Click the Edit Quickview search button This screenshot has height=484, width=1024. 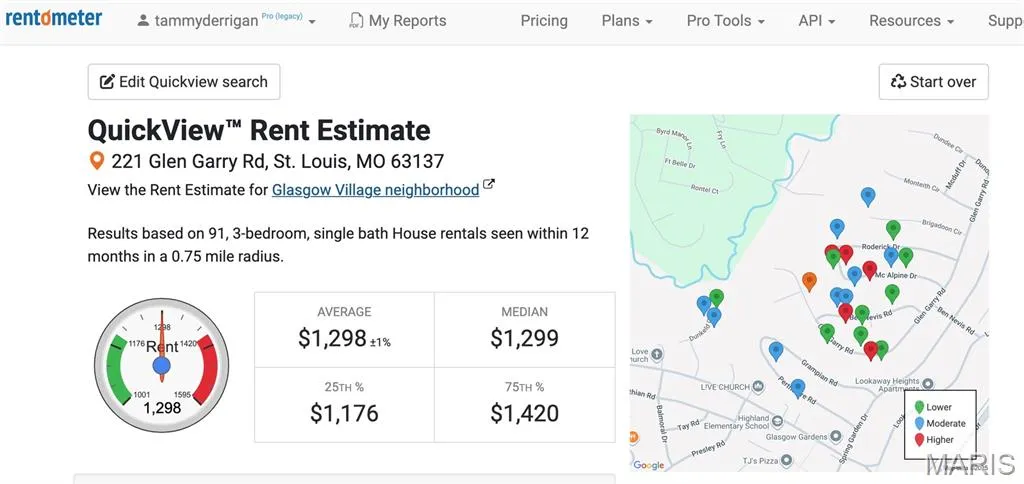click(x=184, y=82)
